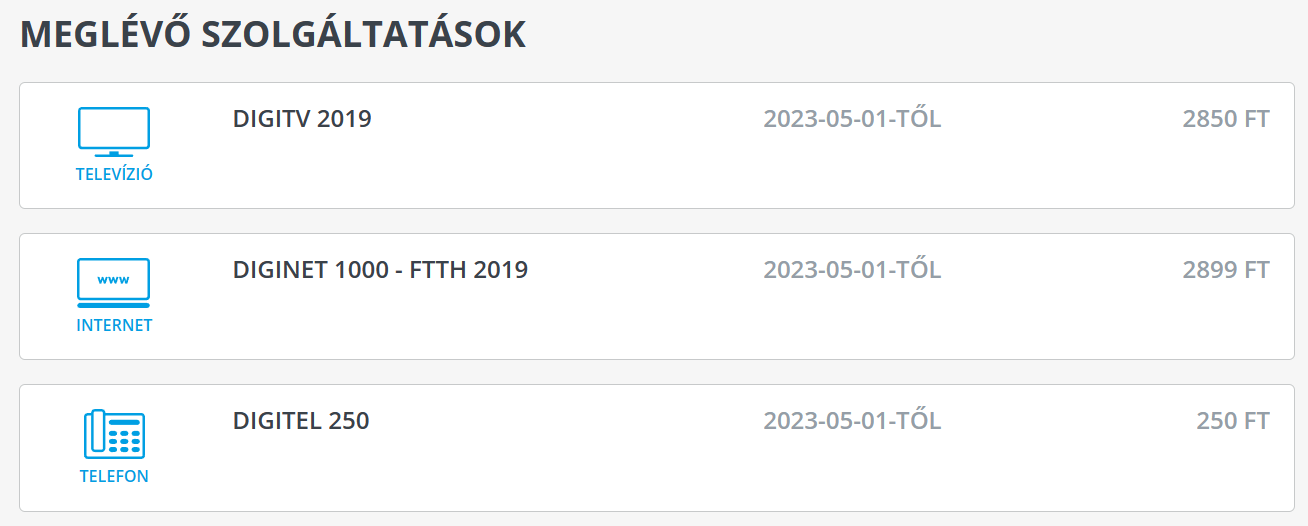
Task: Click the TELEVÍZIÓ label under the icon
Action: coord(114,175)
